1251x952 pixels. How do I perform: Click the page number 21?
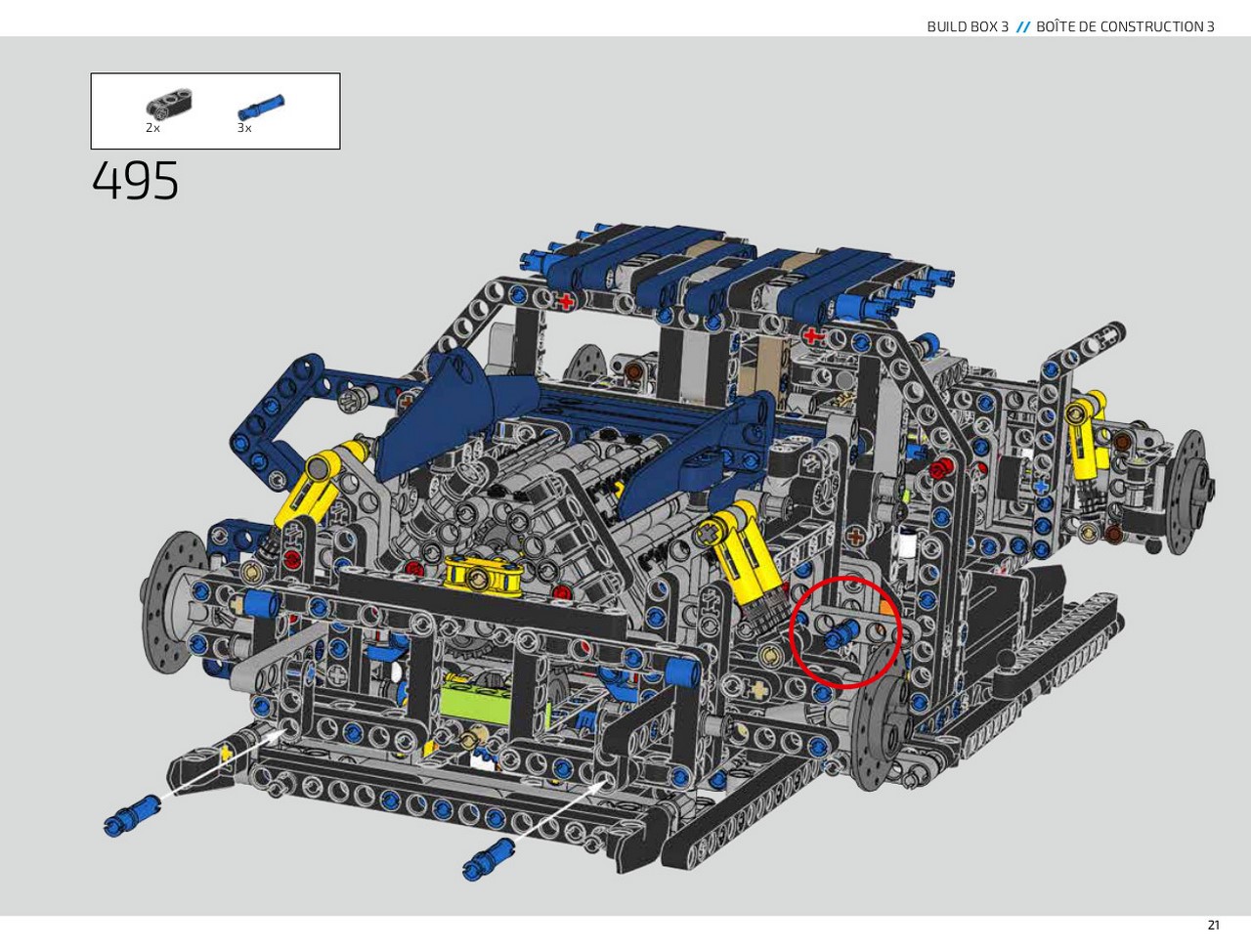1213,926
